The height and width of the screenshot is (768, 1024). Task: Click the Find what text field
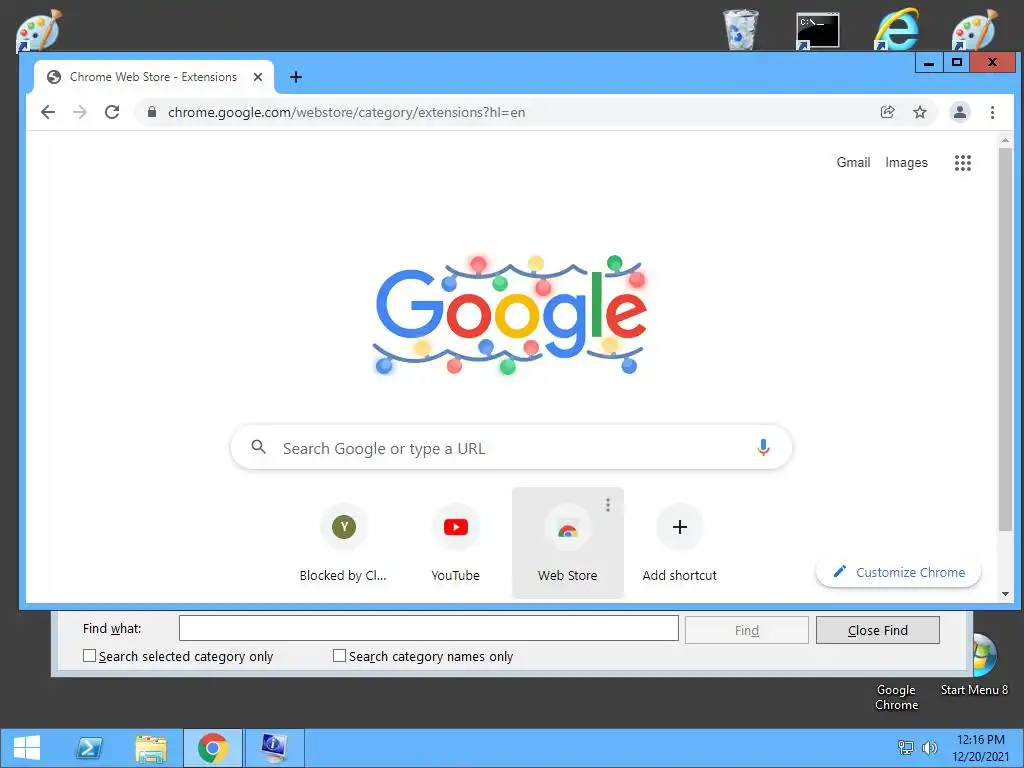[428, 628]
